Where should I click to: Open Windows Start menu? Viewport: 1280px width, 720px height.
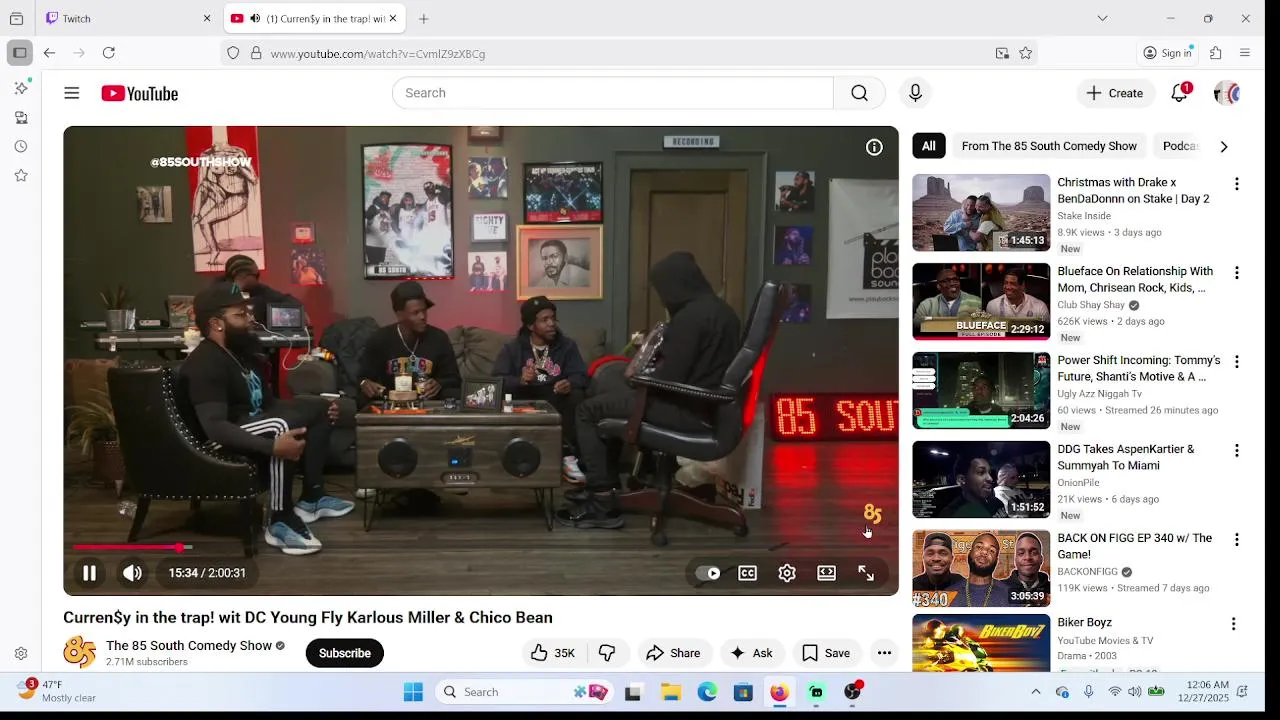413,692
